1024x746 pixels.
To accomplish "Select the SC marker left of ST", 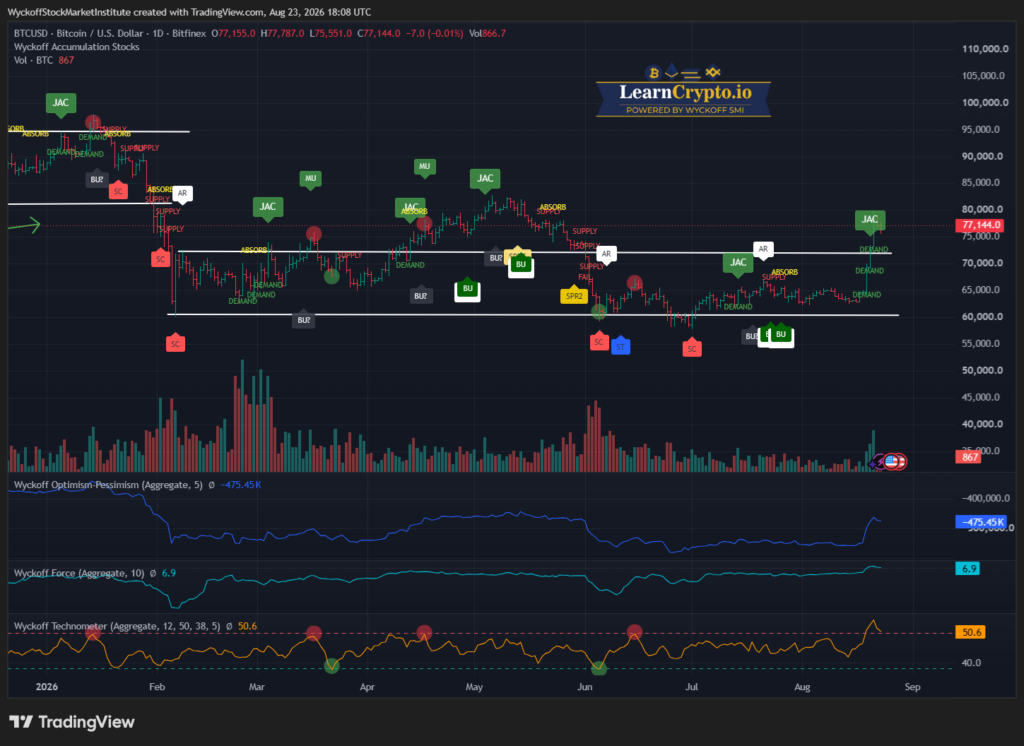I will [599, 341].
